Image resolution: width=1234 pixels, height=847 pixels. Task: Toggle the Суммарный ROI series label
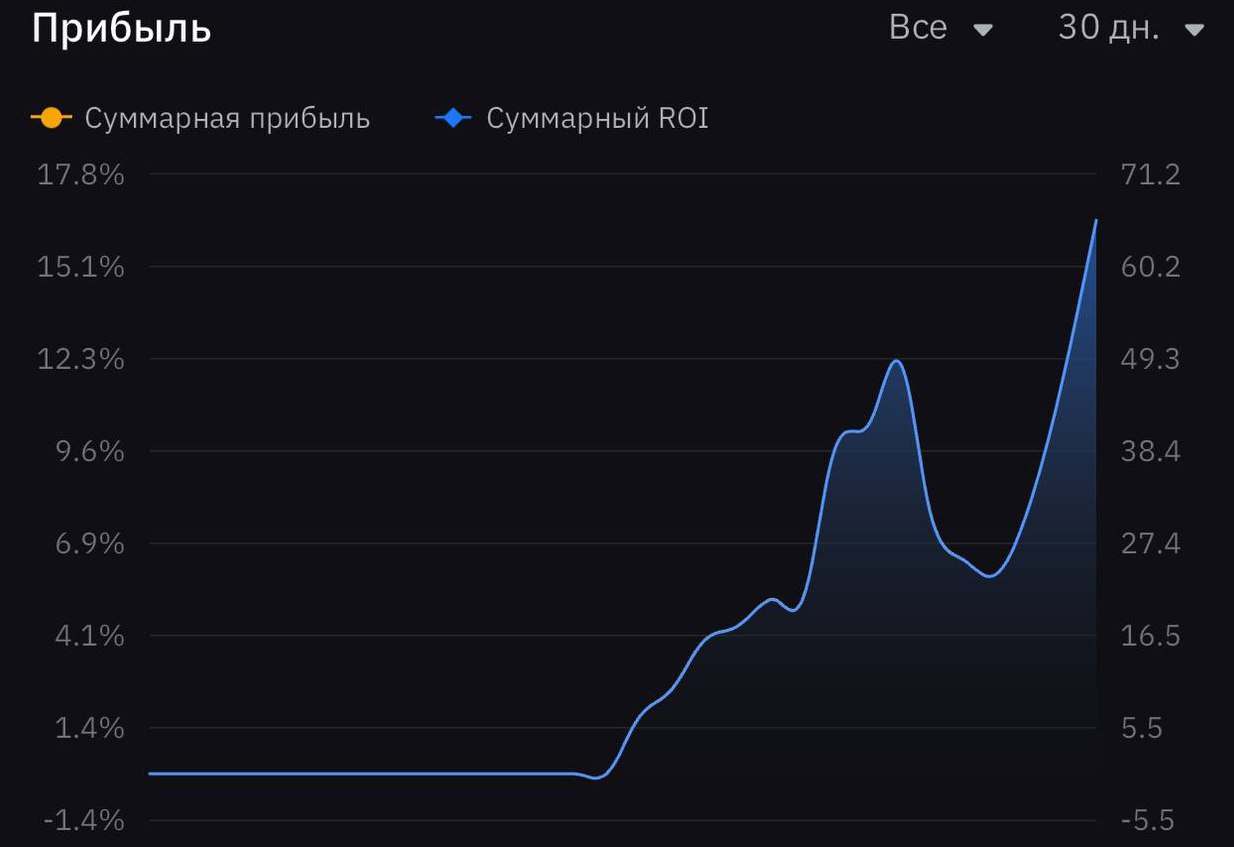[597, 118]
